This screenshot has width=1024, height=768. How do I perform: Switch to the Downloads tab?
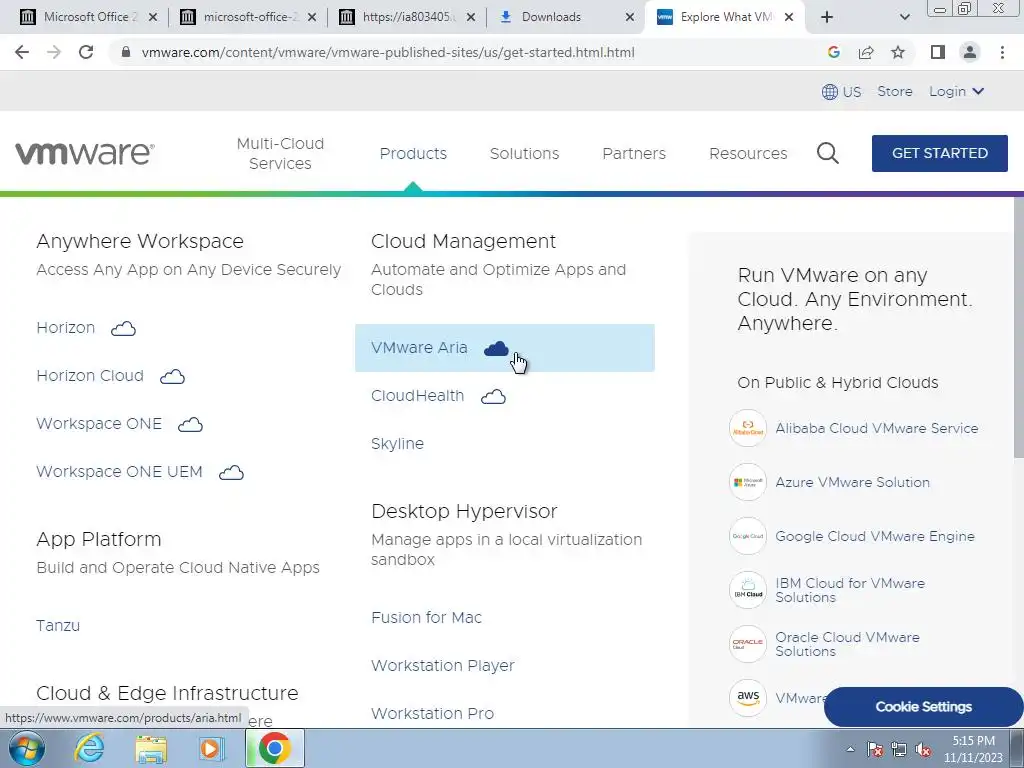[562, 17]
